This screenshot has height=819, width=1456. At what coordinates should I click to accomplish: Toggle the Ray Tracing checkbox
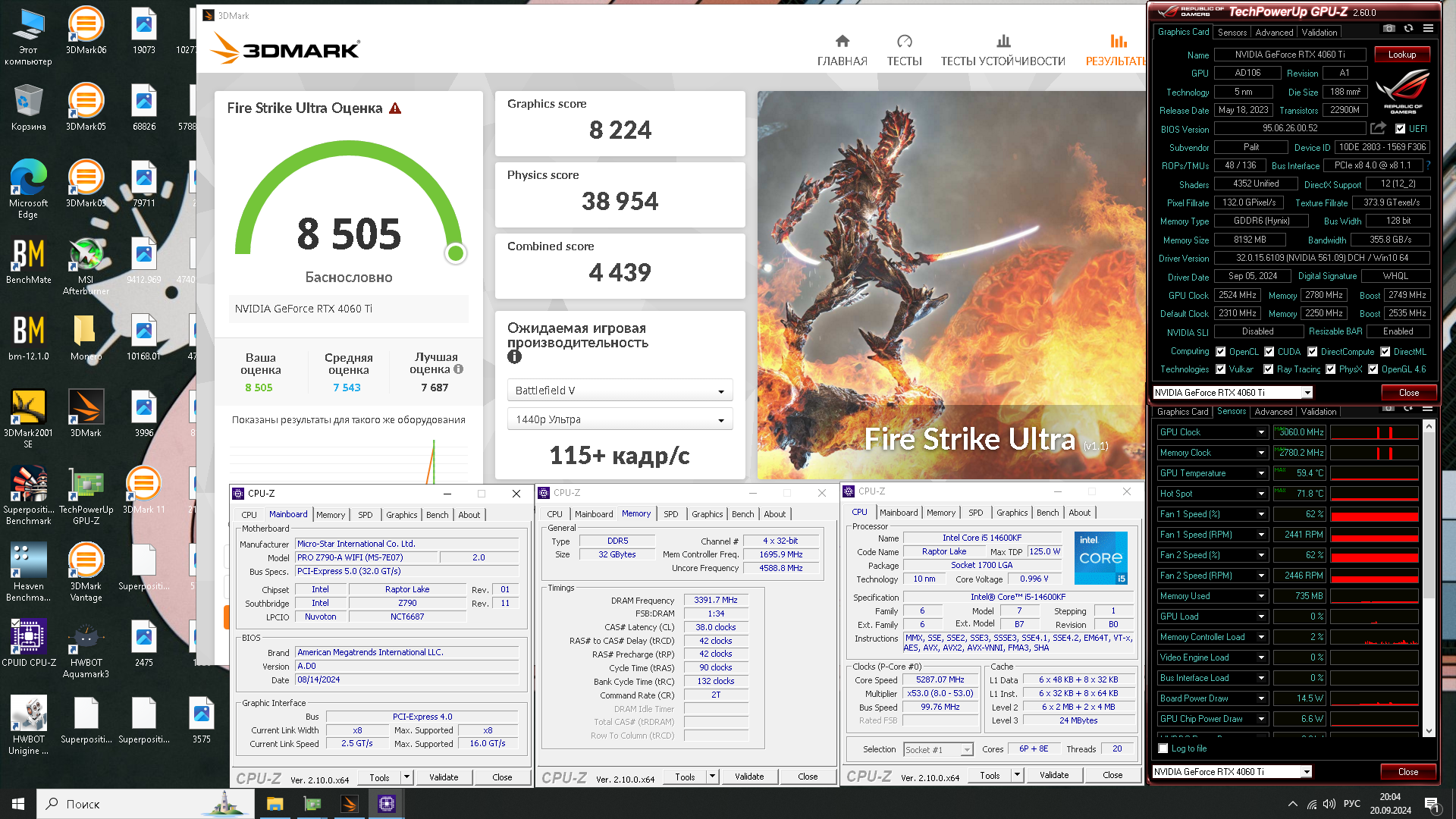tap(1268, 369)
